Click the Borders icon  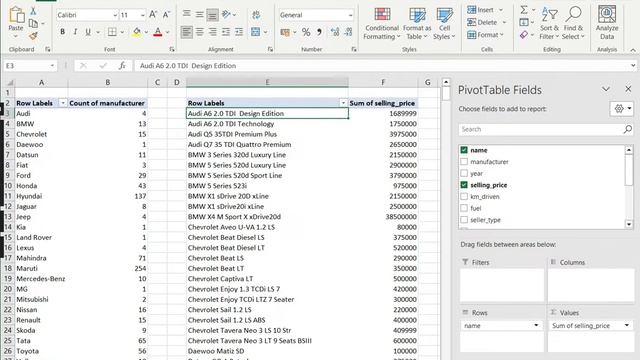(112, 32)
